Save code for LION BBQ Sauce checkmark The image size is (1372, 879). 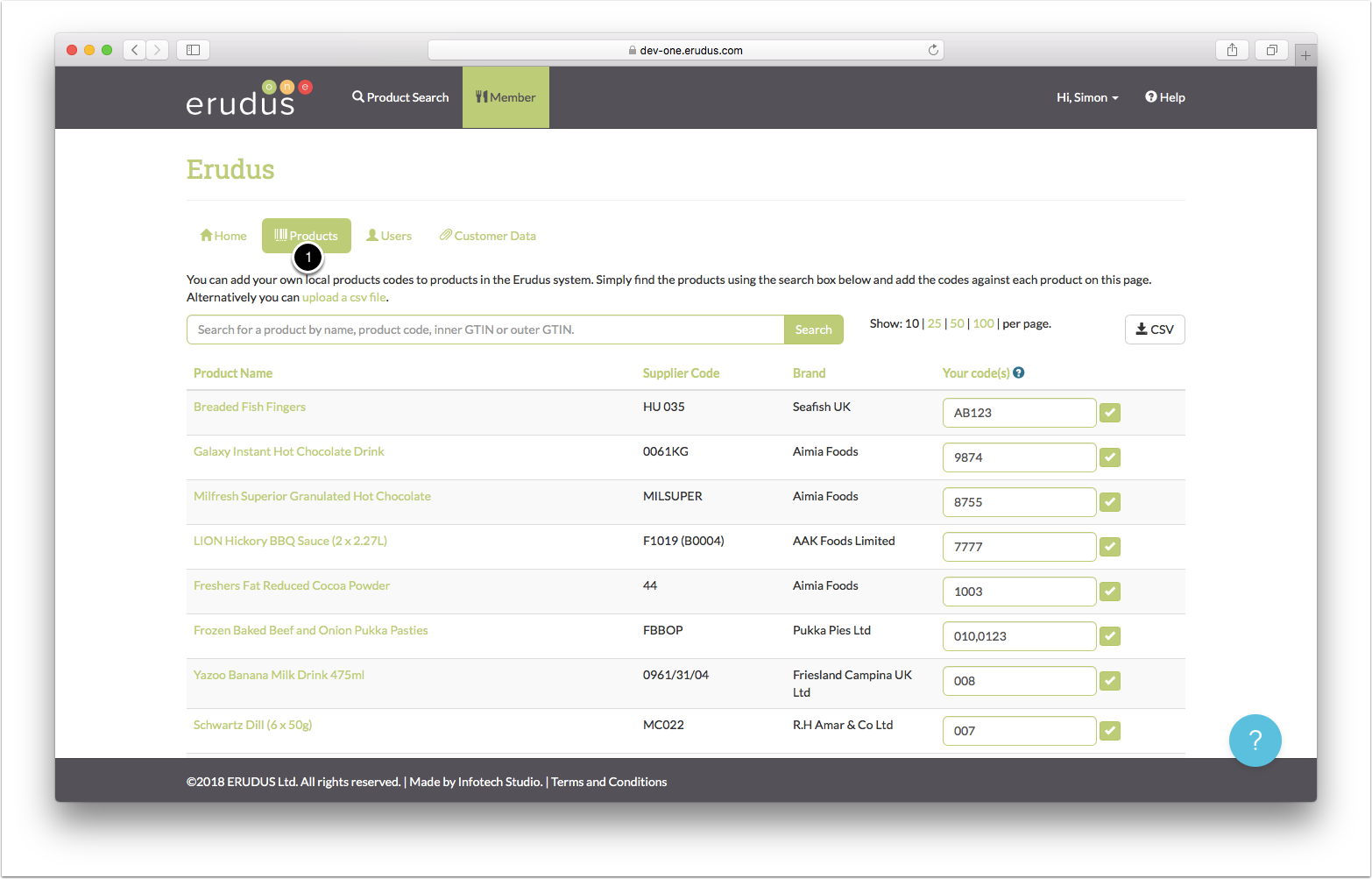[1110, 547]
